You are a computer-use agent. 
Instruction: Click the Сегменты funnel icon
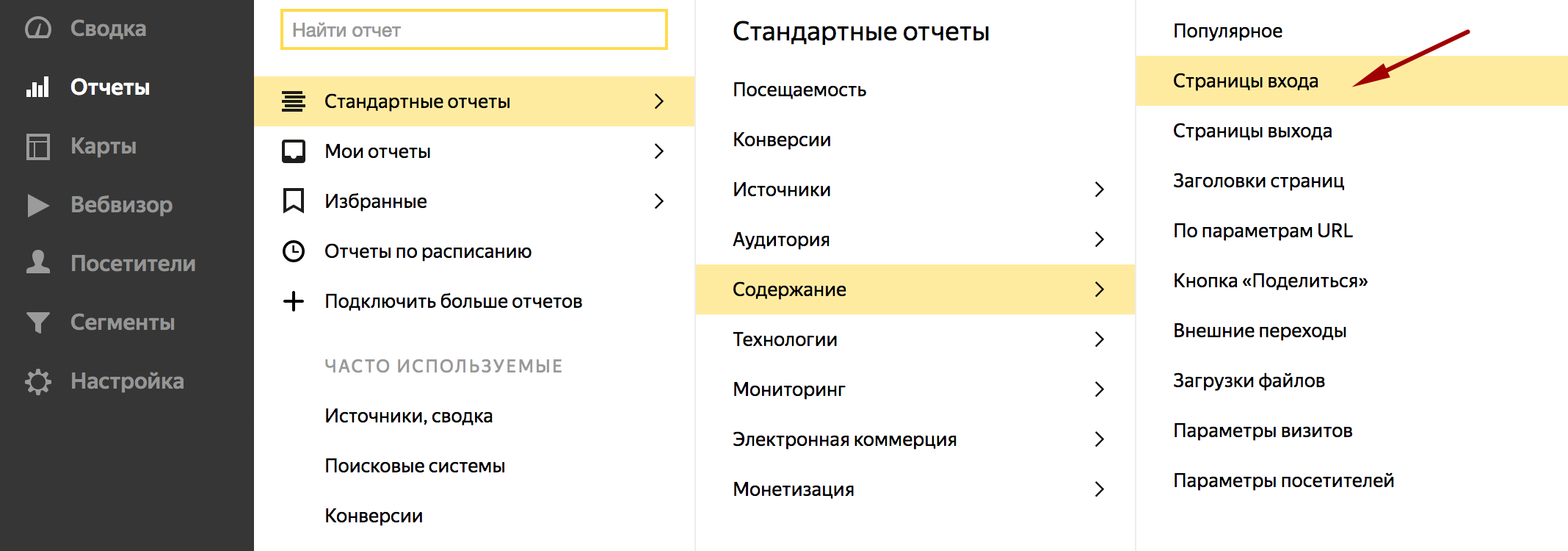(38, 323)
